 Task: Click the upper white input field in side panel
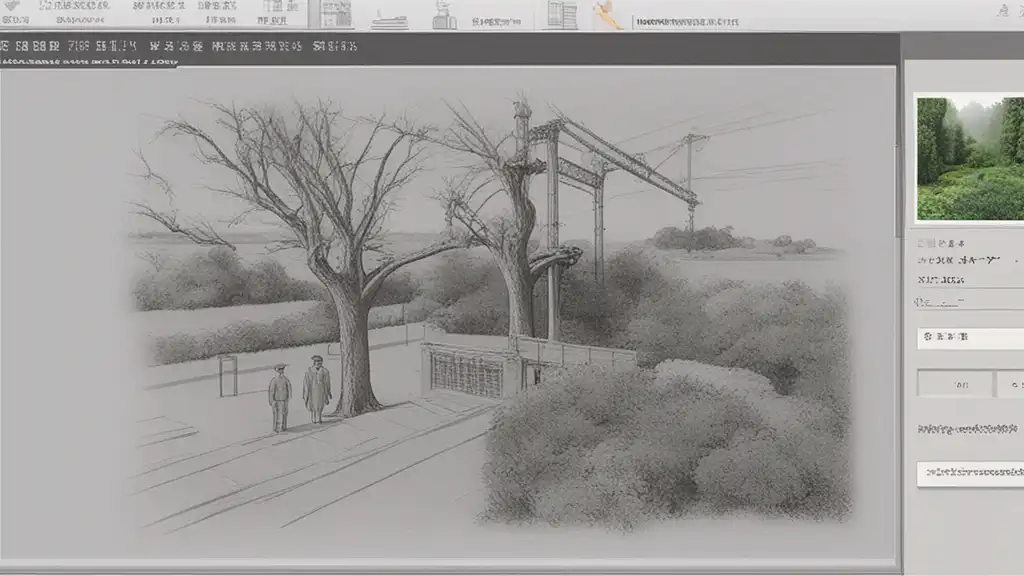(970, 338)
